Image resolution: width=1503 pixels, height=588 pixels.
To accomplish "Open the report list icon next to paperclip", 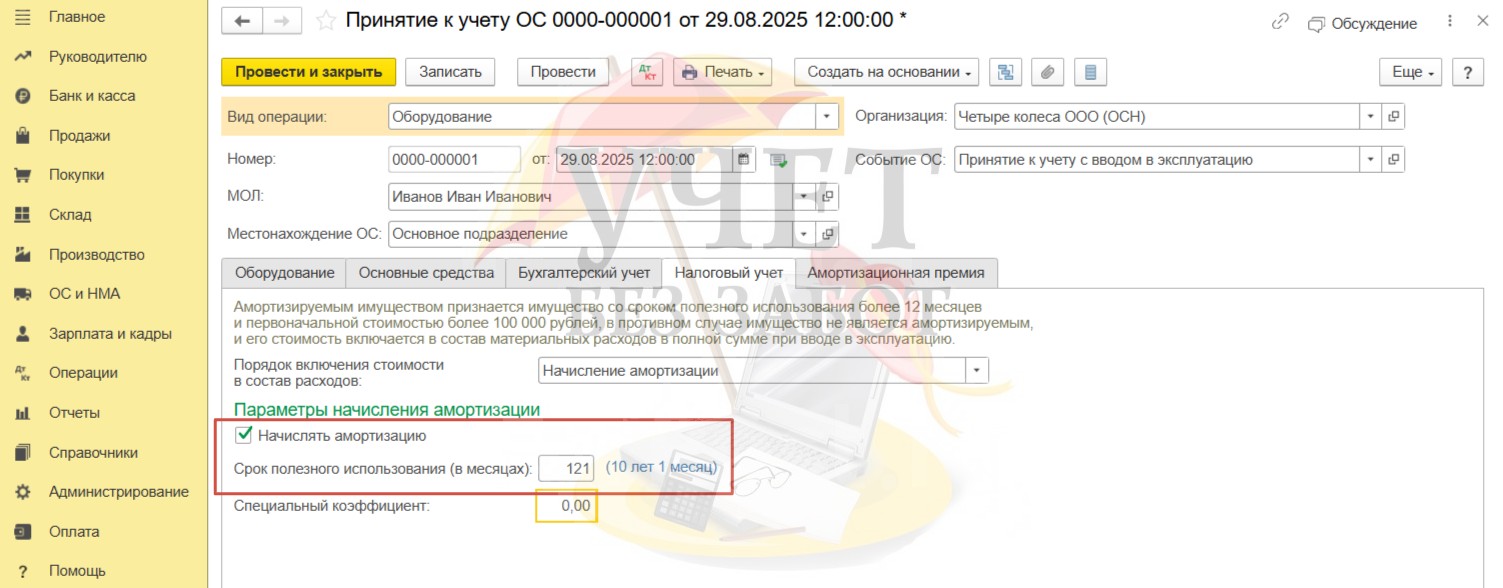I will coord(1090,72).
